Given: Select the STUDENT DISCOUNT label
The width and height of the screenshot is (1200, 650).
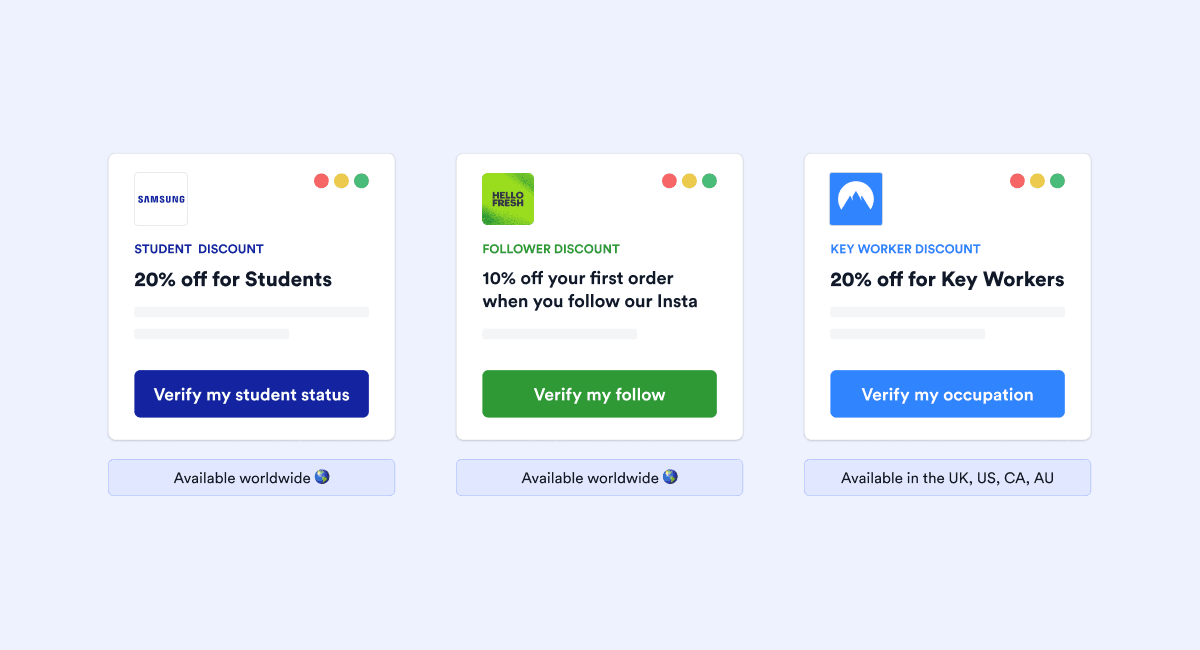Looking at the screenshot, I should pos(199,249).
